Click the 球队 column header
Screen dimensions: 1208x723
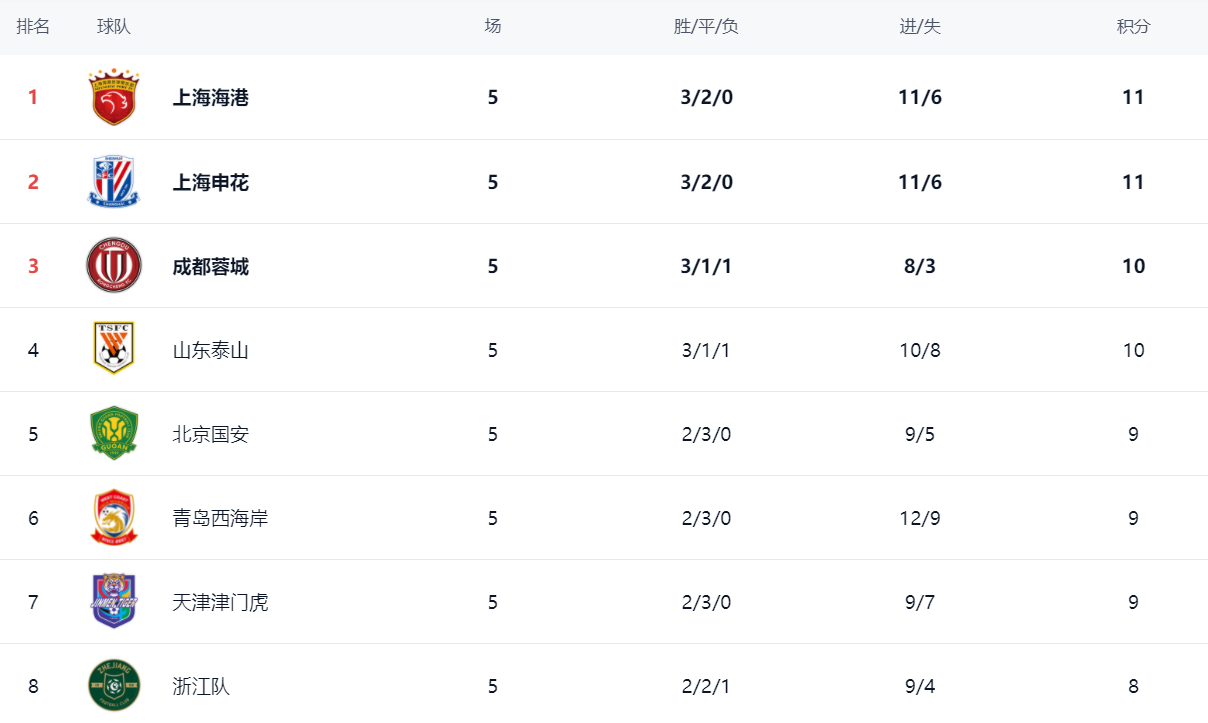pyautogui.click(x=114, y=27)
